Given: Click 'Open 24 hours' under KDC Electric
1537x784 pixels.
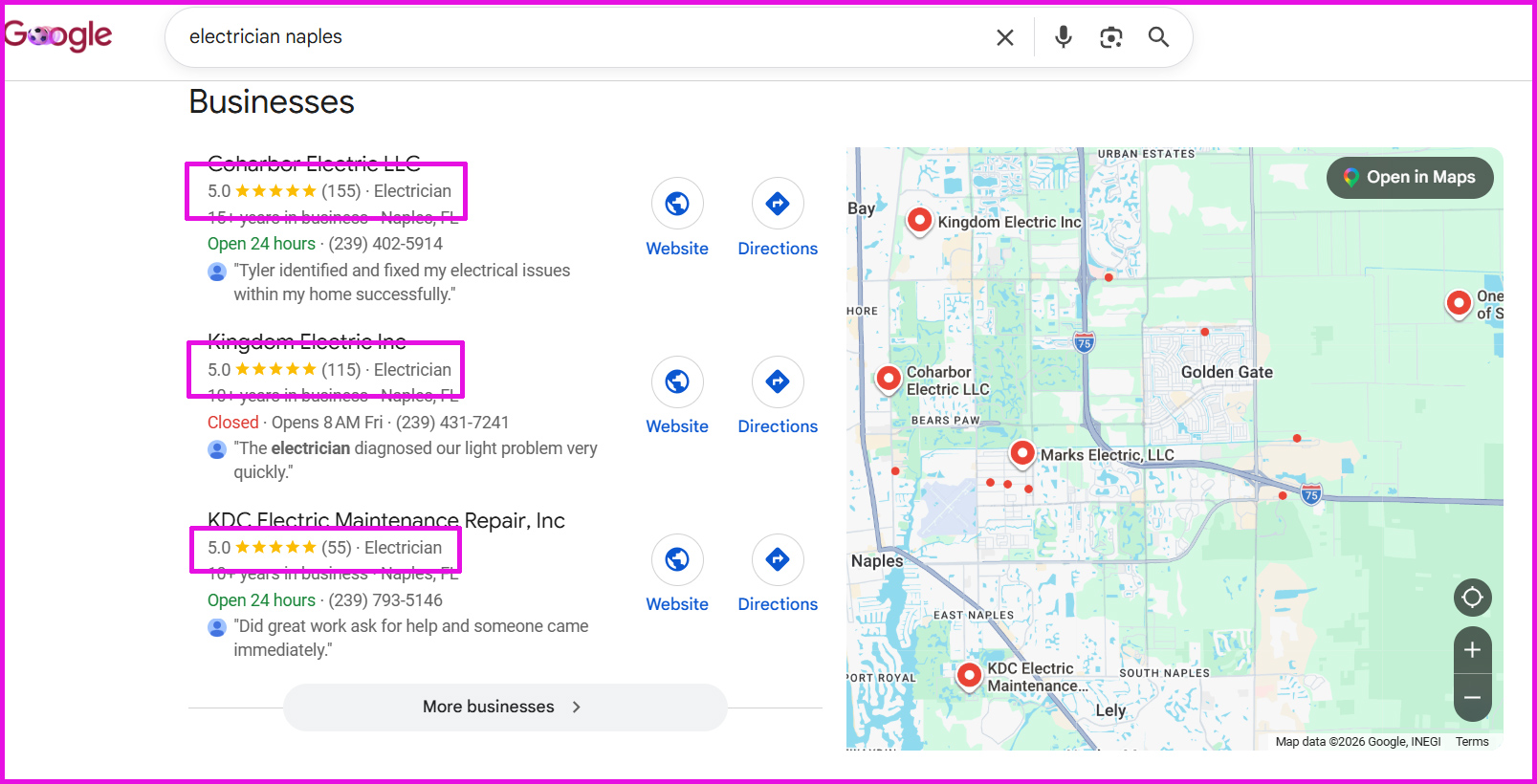Looking at the screenshot, I should (261, 600).
